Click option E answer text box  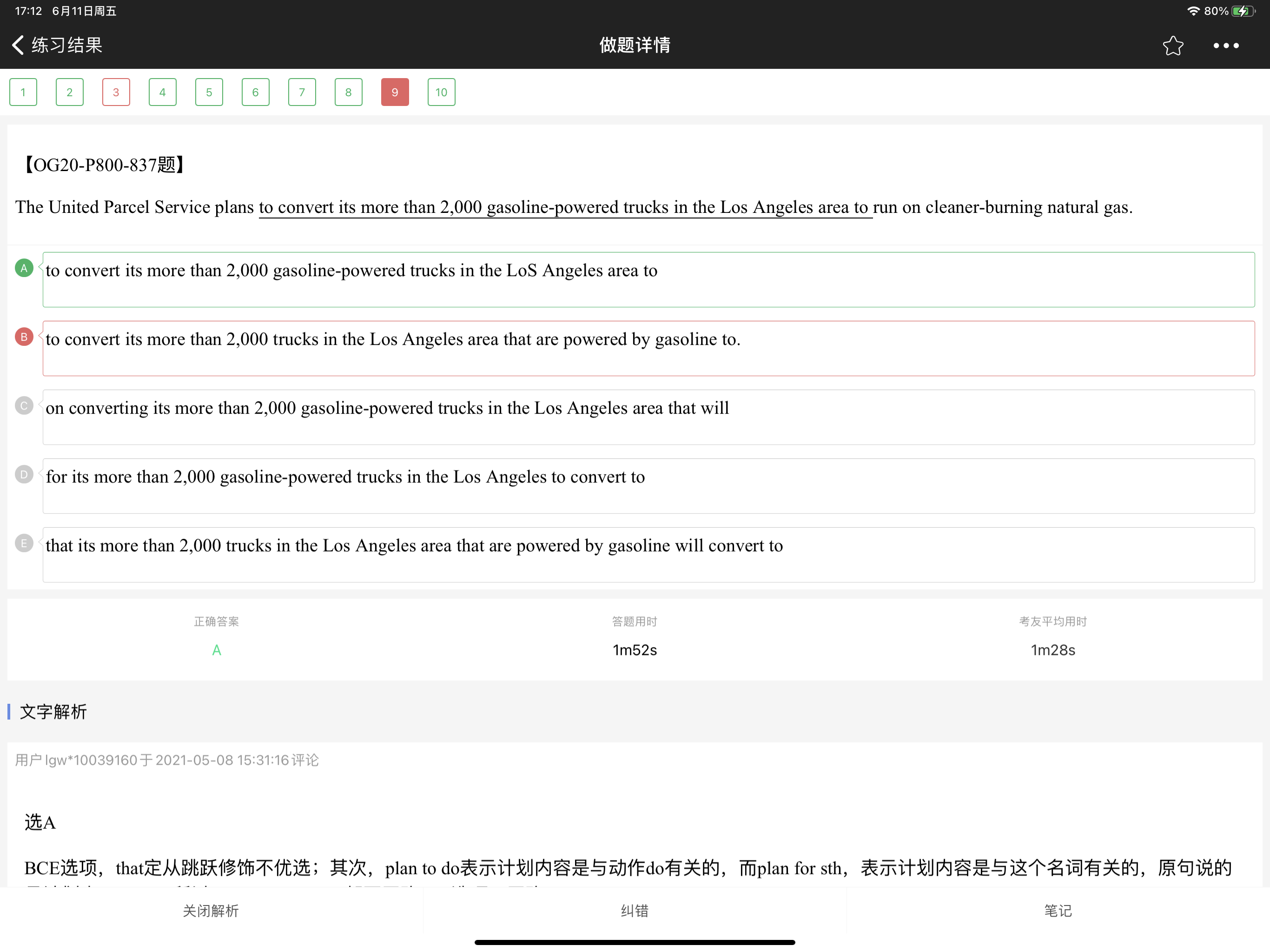pyautogui.click(x=648, y=555)
